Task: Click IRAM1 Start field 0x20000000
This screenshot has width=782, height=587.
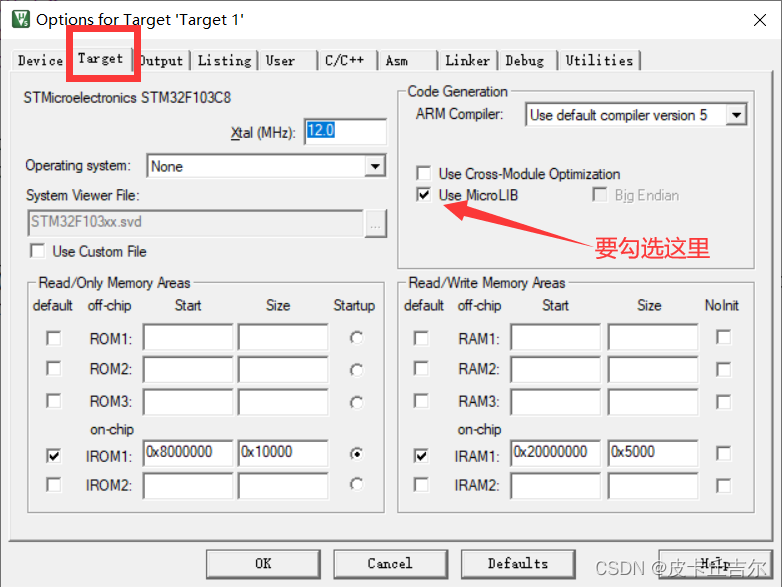Action: click(556, 453)
